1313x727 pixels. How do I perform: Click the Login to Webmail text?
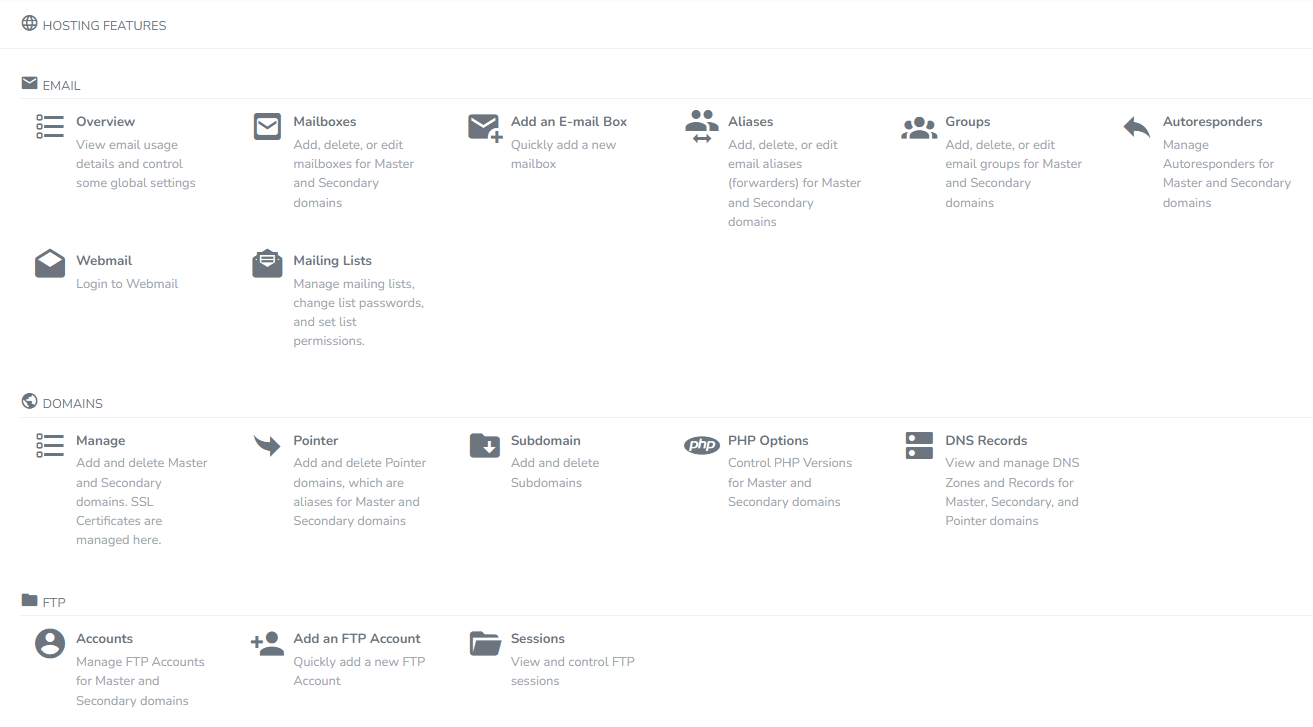pyautogui.click(x=127, y=283)
